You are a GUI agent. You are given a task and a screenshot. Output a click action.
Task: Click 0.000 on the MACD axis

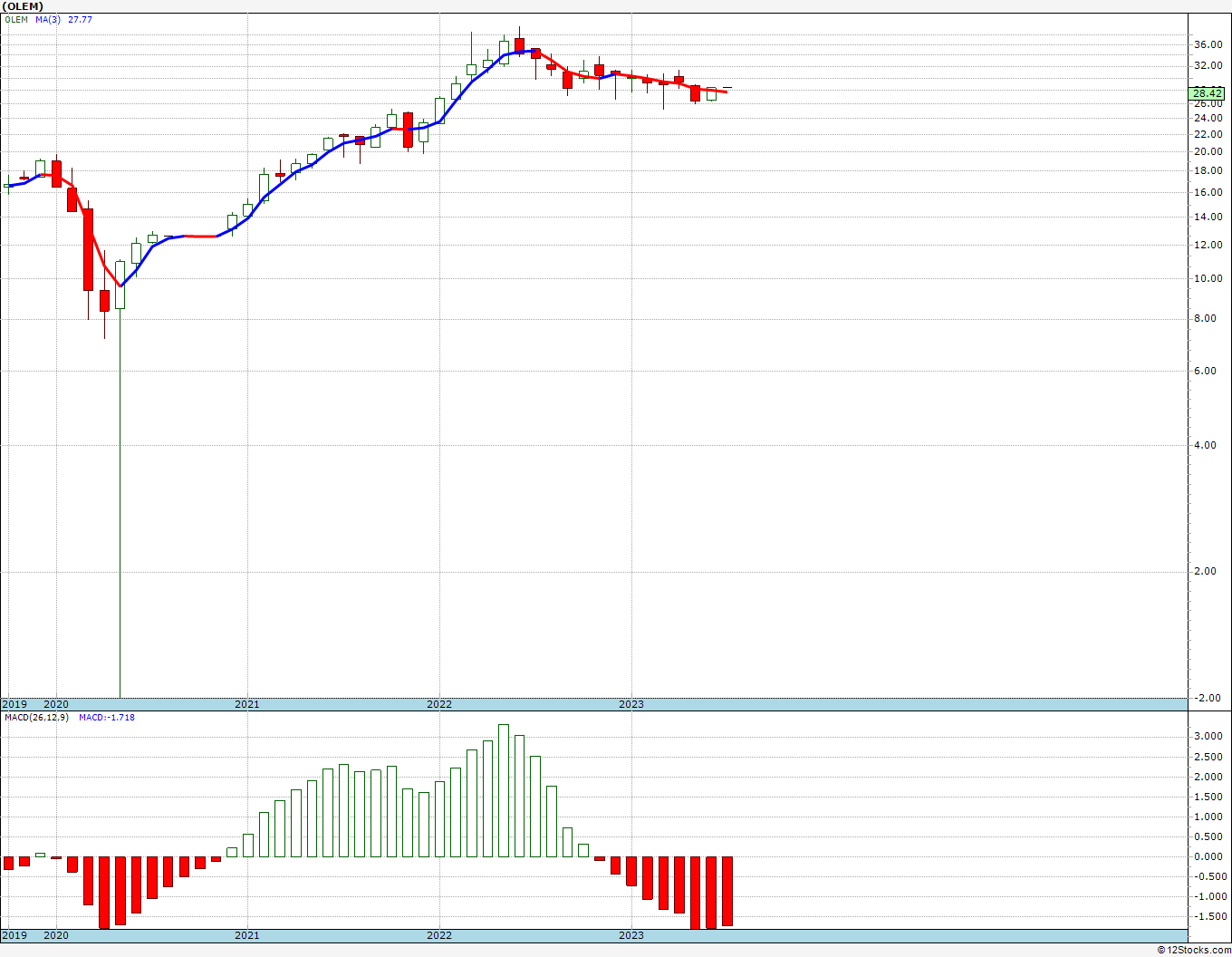[x=1209, y=856]
